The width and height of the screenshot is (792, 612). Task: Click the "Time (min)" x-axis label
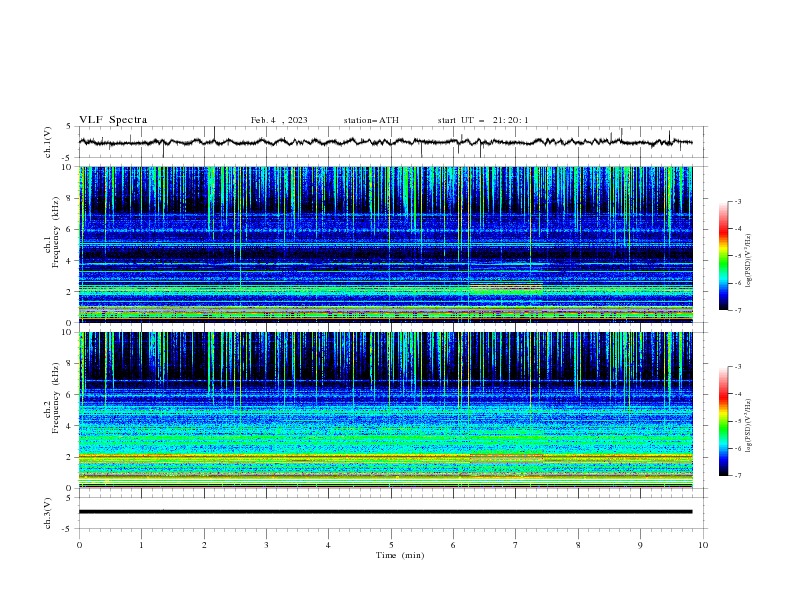pos(400,555)
